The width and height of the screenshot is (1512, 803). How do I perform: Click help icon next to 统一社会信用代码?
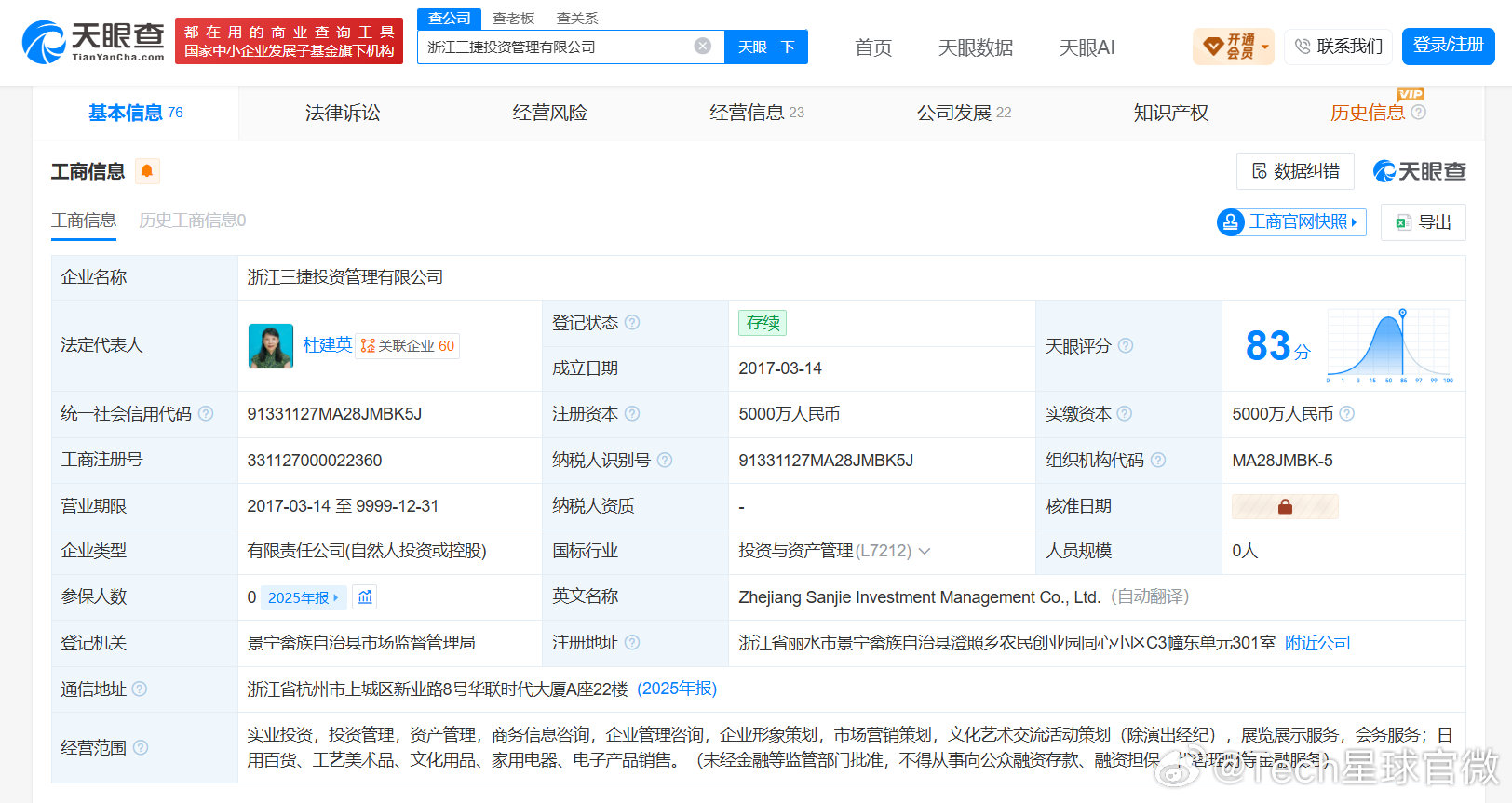pos(206,413)
